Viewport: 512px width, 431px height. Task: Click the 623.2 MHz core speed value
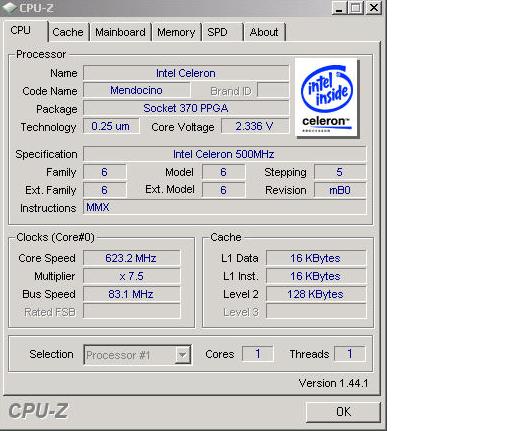point(131,258)
